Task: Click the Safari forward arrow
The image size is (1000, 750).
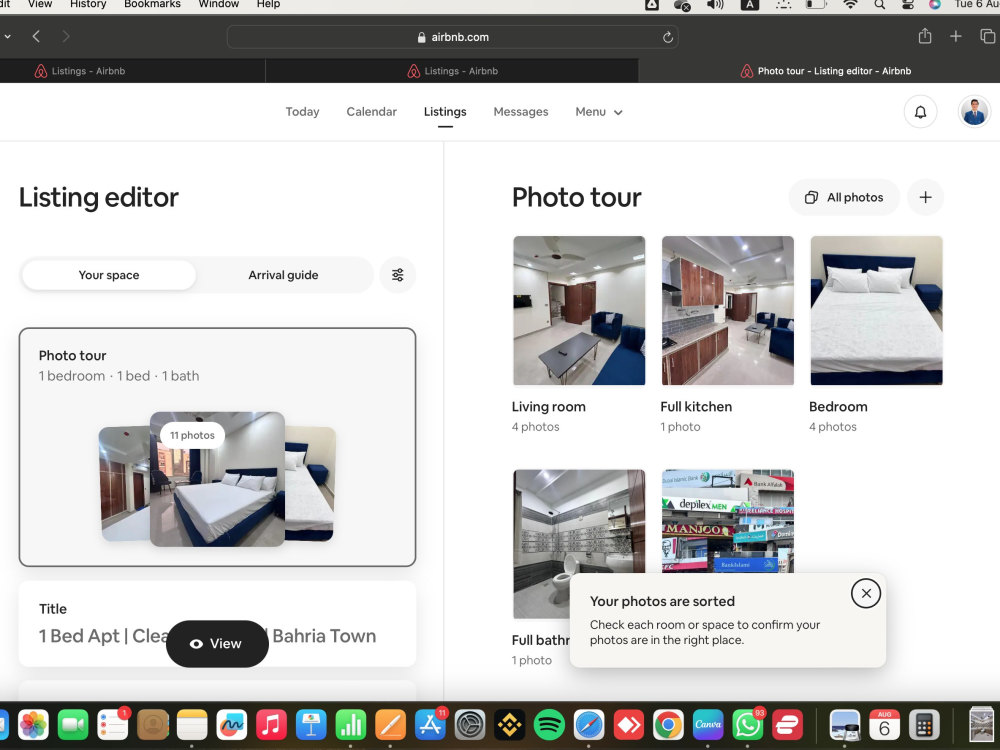Action: pyautogui.click(x=66, y=36)
